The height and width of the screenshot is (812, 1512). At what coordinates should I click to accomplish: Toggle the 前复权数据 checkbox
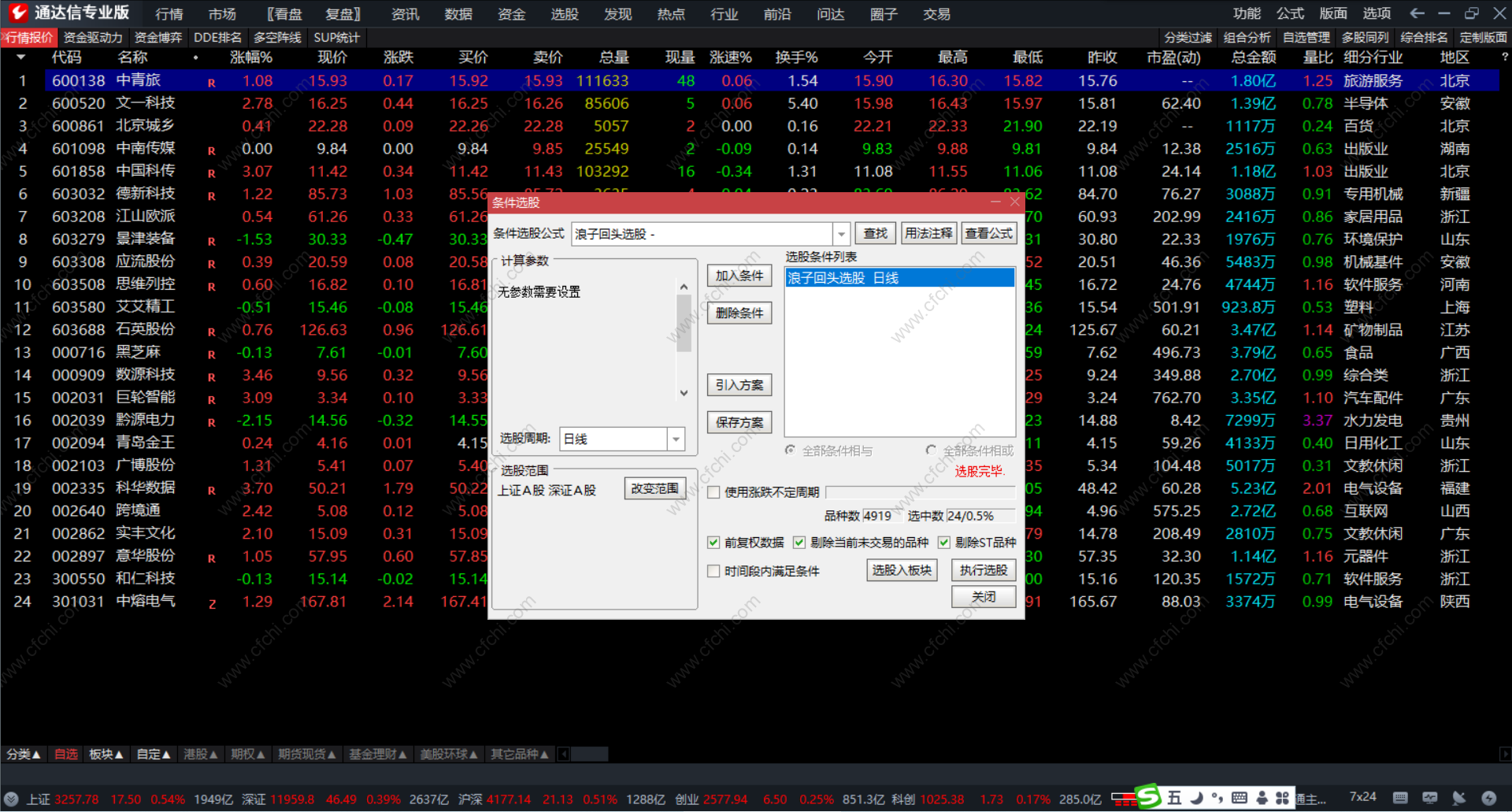coord(713,543)
